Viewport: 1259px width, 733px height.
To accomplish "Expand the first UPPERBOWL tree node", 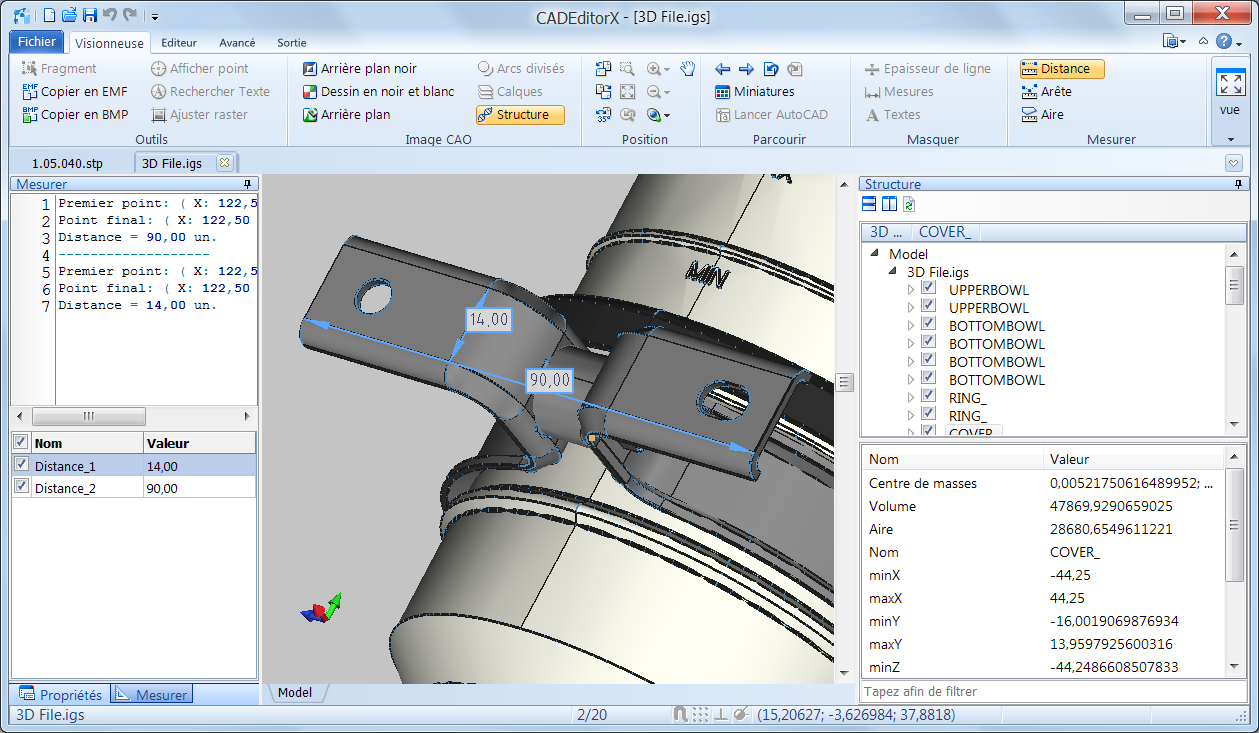I will [x=910, y=290].
